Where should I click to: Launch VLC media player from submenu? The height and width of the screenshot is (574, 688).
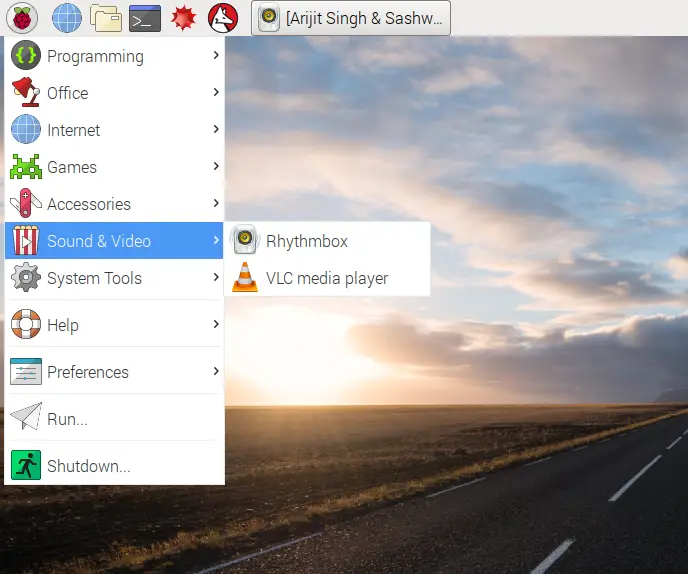click(327, 278)
